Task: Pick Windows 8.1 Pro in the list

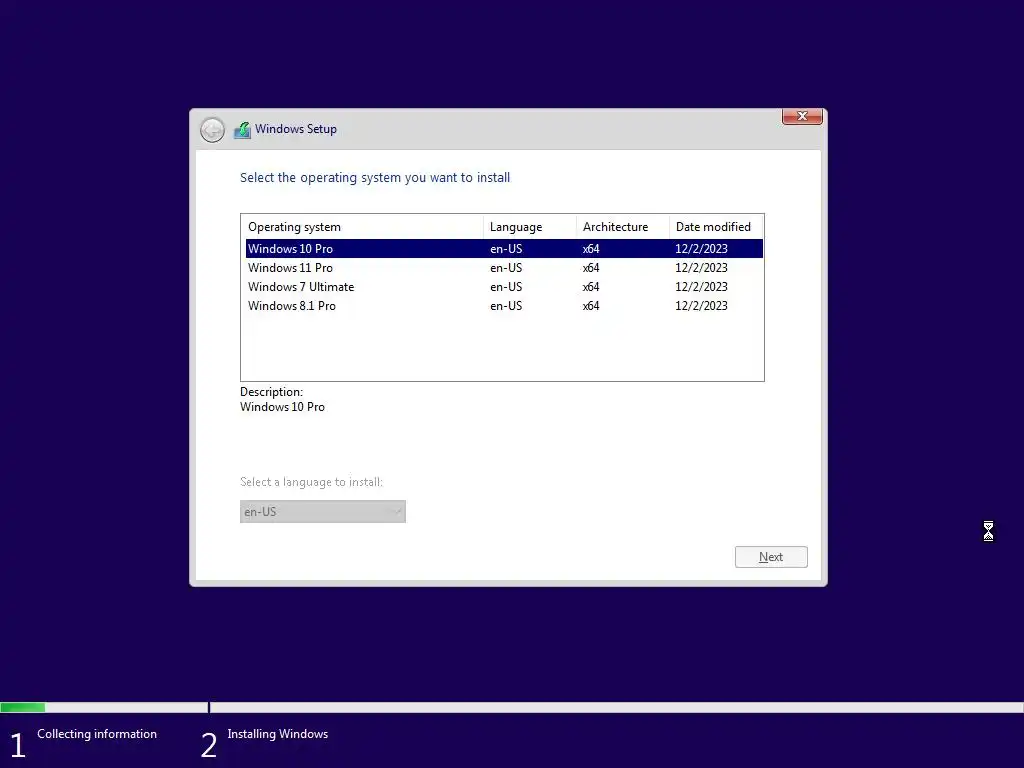Action: (504, 306)
